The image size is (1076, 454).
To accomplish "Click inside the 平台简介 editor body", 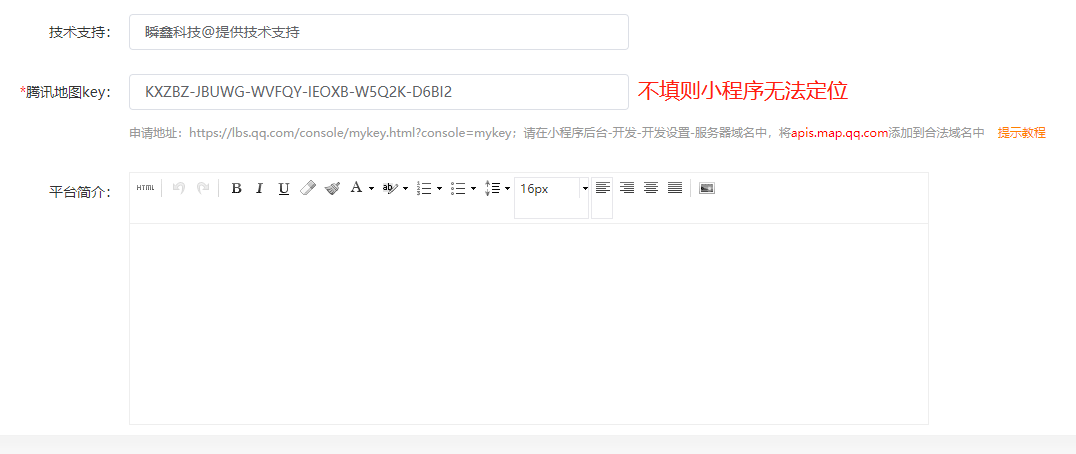I will point(528,323).
